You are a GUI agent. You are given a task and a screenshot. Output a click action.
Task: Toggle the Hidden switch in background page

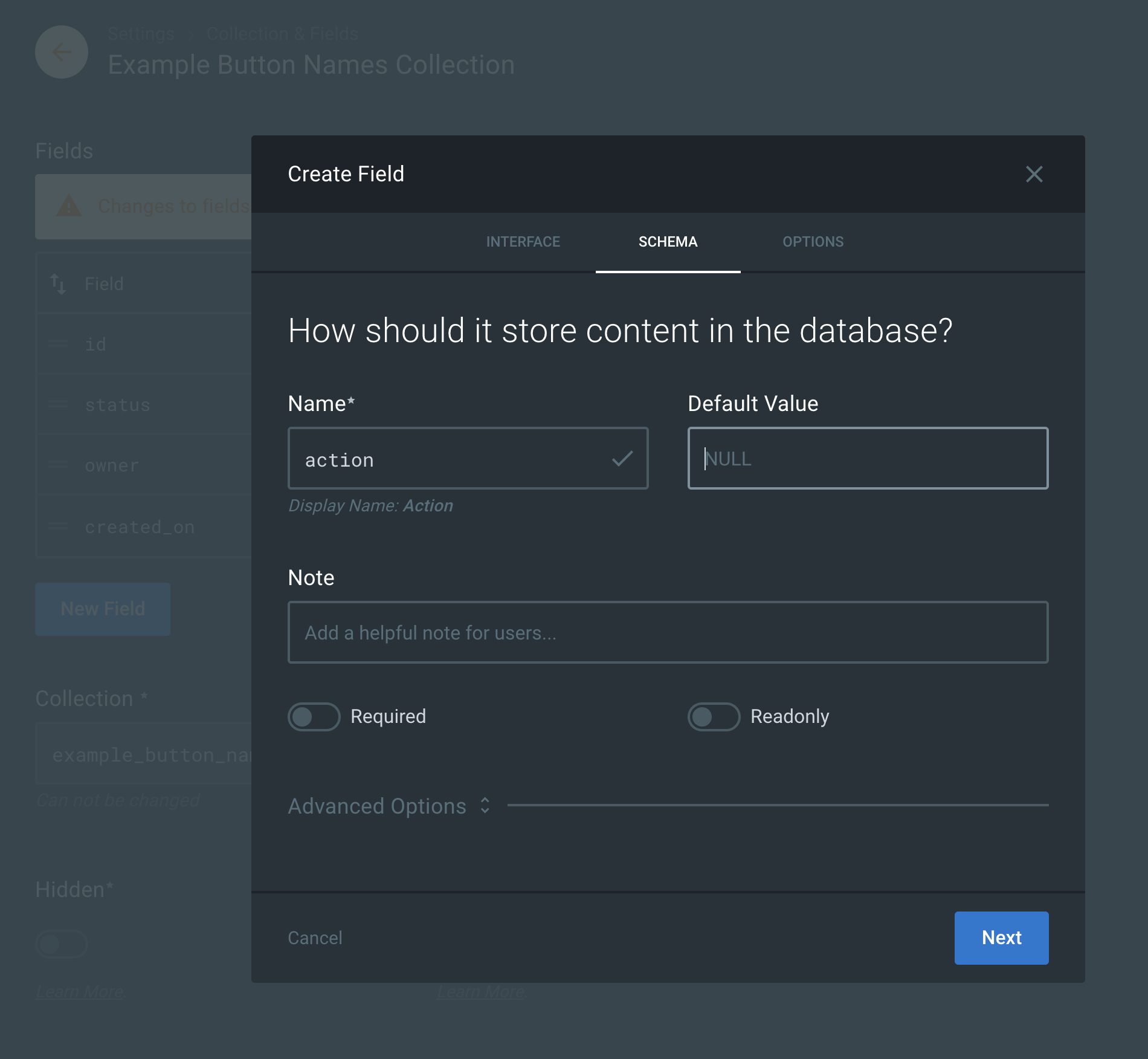point(62,944)
